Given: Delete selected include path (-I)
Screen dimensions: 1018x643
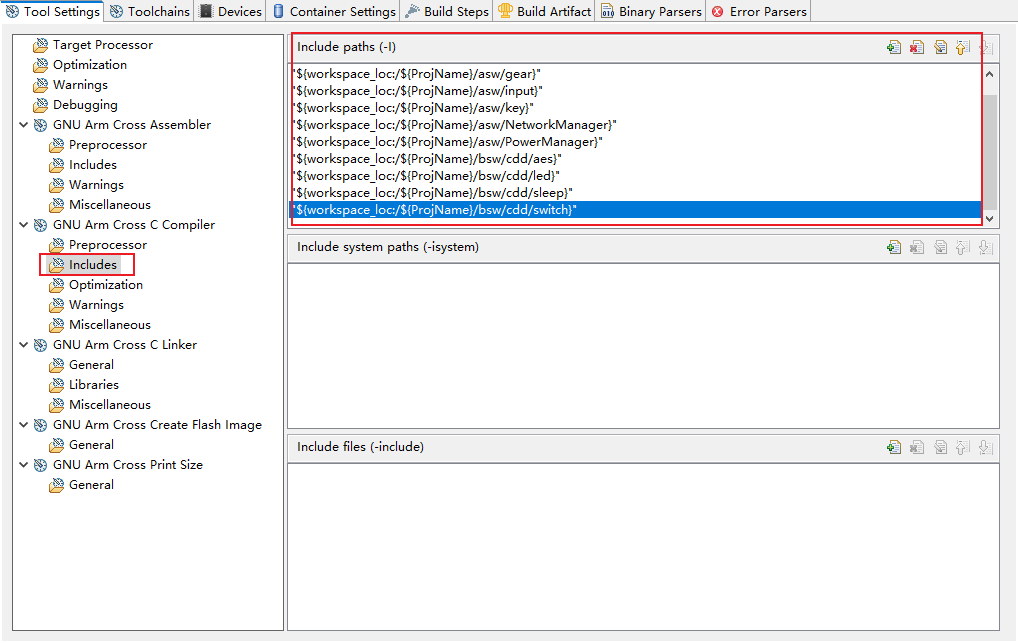Looking at the screenshot, I should (x=917, y=47).
